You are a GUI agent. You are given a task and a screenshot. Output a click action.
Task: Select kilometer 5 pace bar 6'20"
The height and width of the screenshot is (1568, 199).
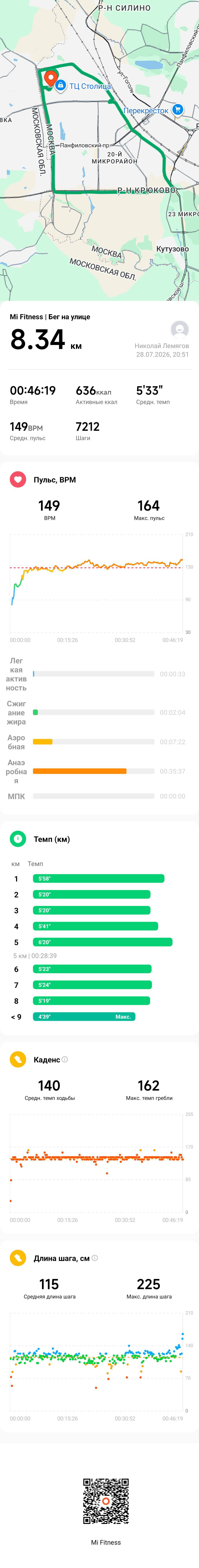(102, 942)
